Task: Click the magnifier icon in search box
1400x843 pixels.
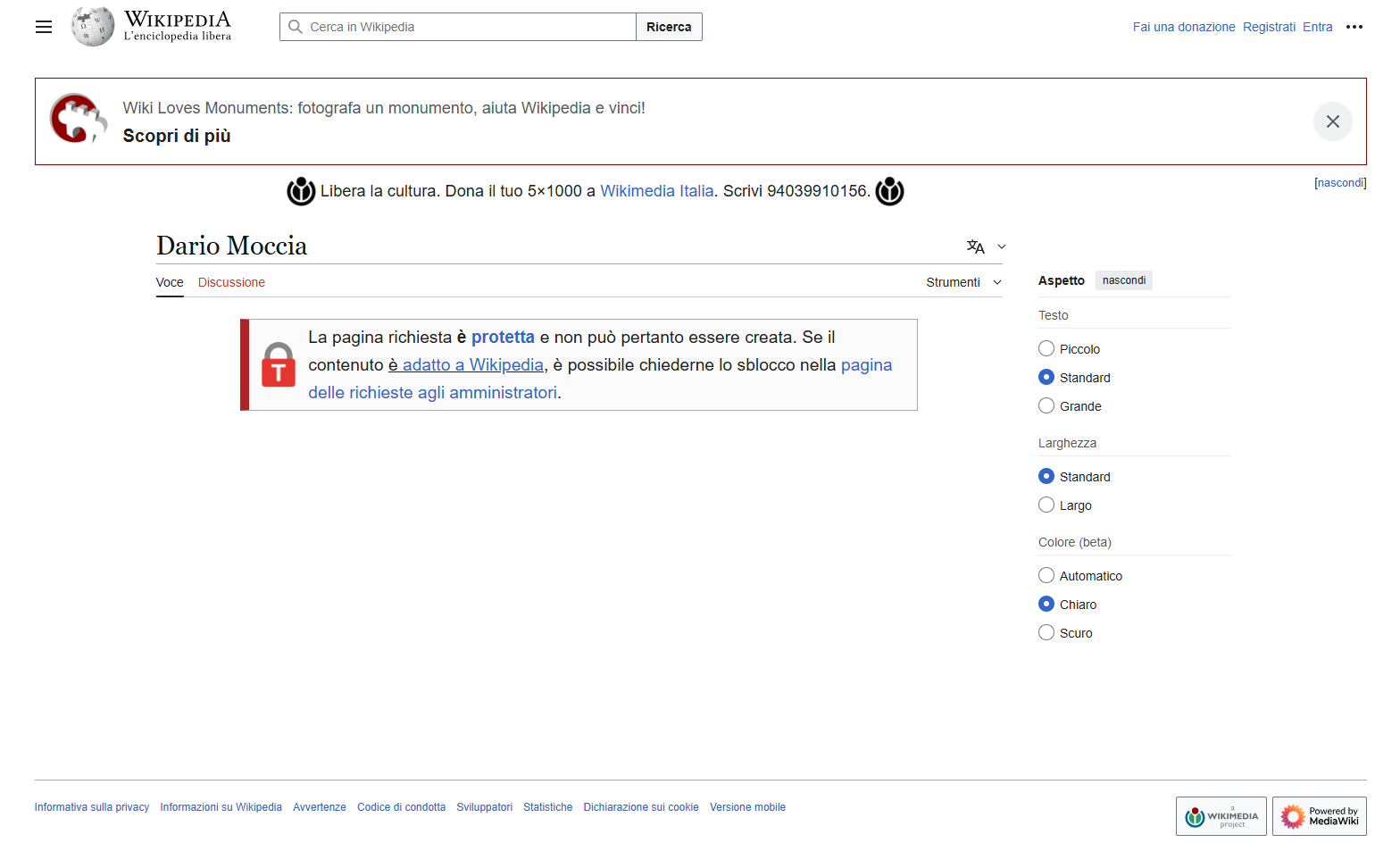Action: point(296,27)
